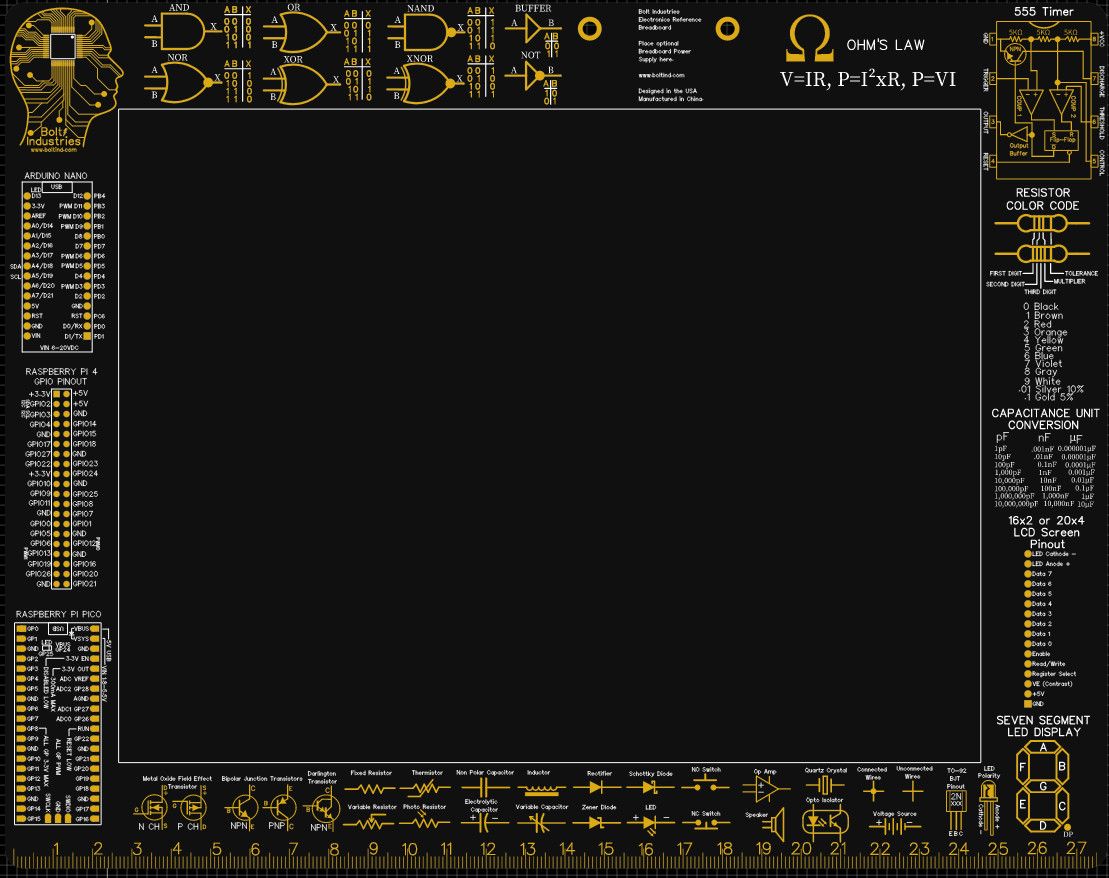The width and height of the screenshot is (1109, 878).
Task: Select the Opto Isolator symbol
Action: (825, 821)
